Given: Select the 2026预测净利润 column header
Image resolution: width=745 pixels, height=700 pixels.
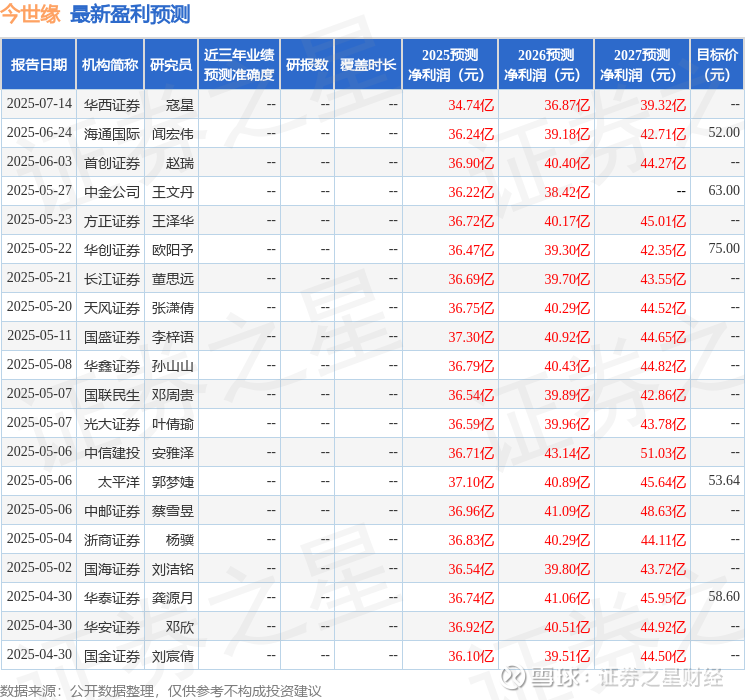Looking at the screenshot, I should click(546, 65).
